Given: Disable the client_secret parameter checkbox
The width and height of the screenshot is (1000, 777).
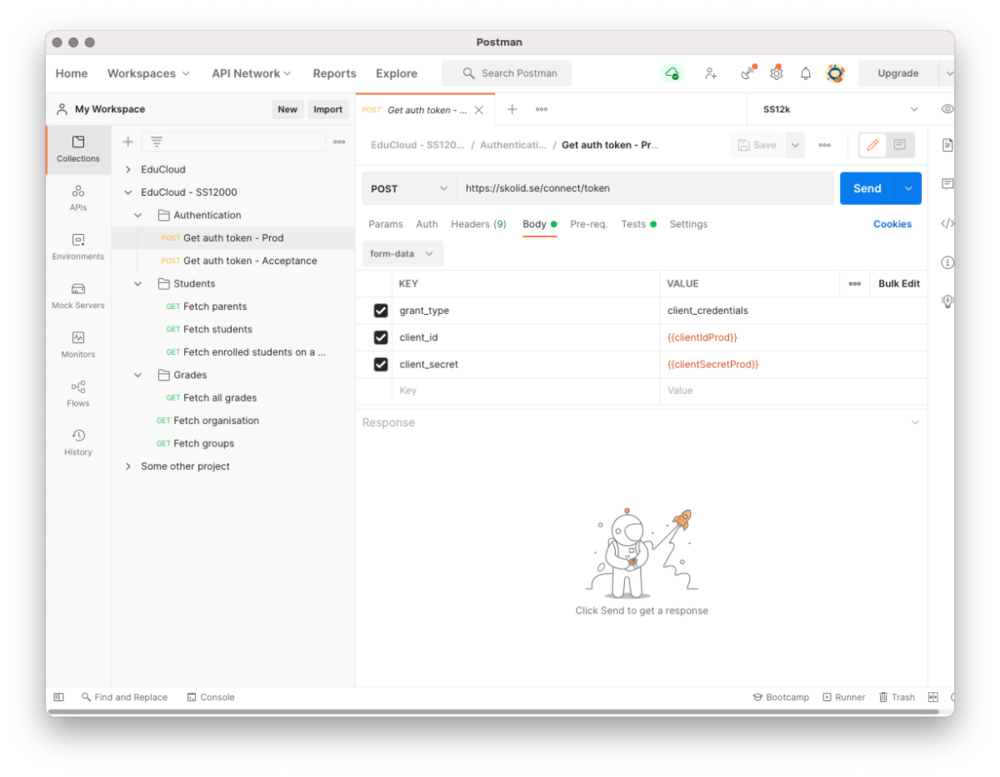Looking at the screenshot, I should tap(381, 365).
